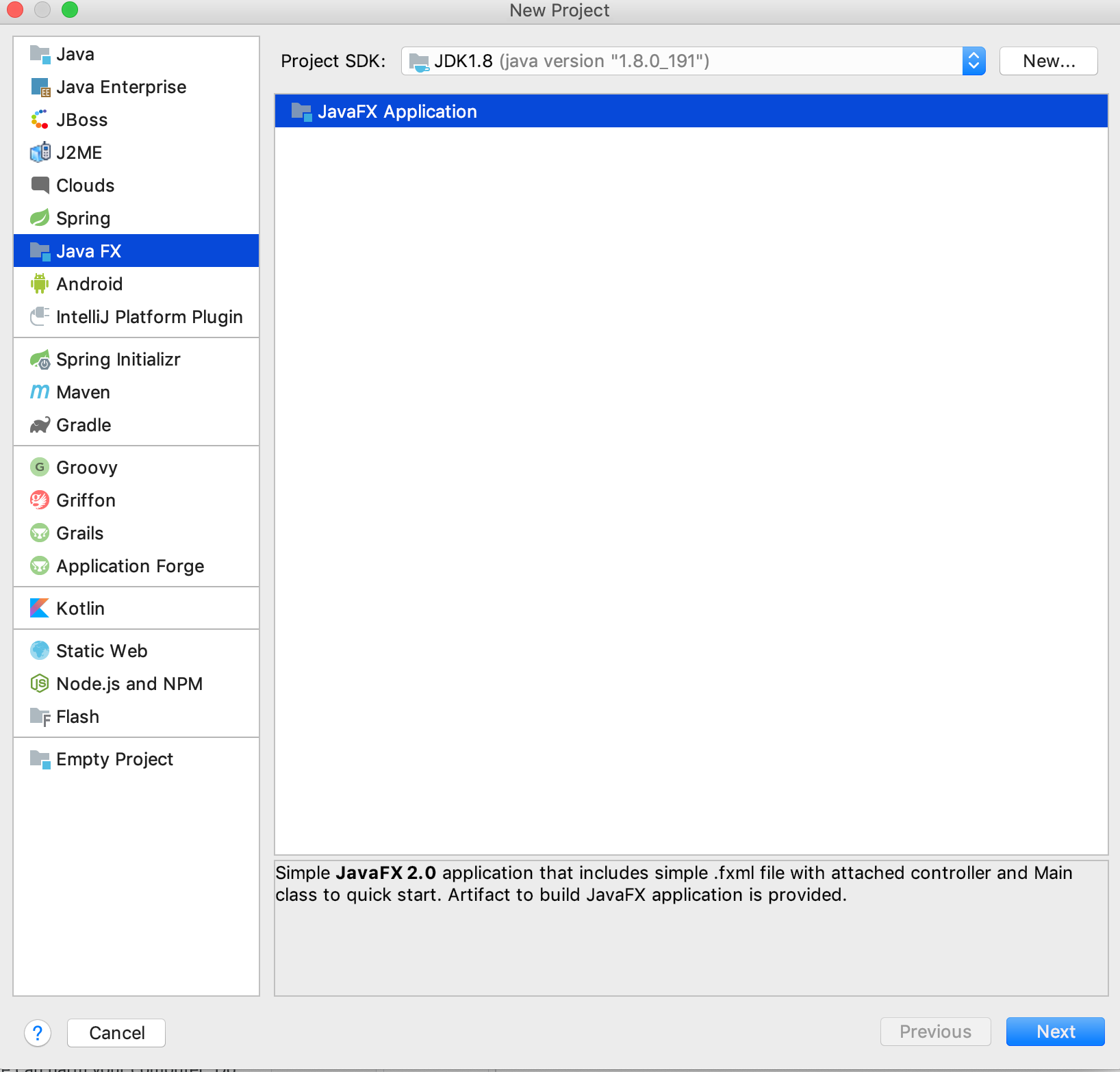Select 'Node.js and NPM' entry

coord(136,684)
